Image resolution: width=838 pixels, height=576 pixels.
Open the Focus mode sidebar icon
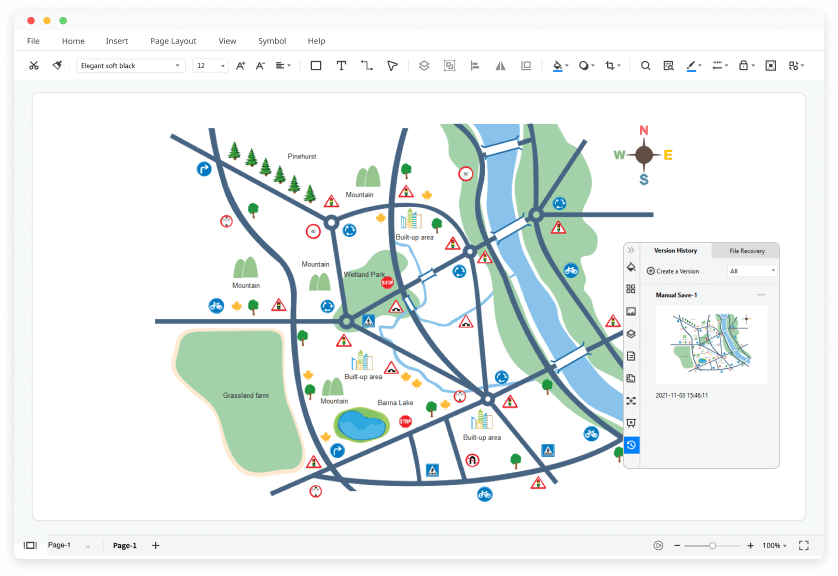coord(631,401)
